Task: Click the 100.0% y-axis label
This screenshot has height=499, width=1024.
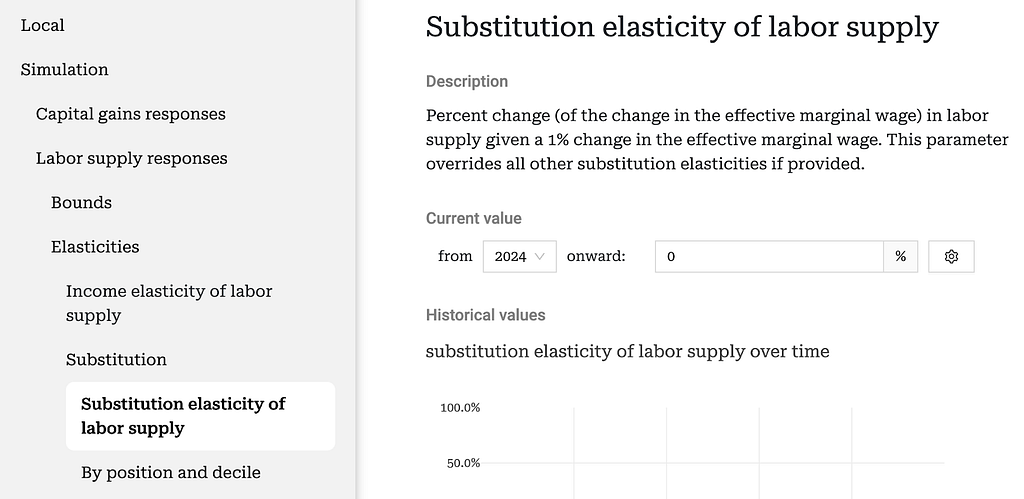Action: pos(460,408)
